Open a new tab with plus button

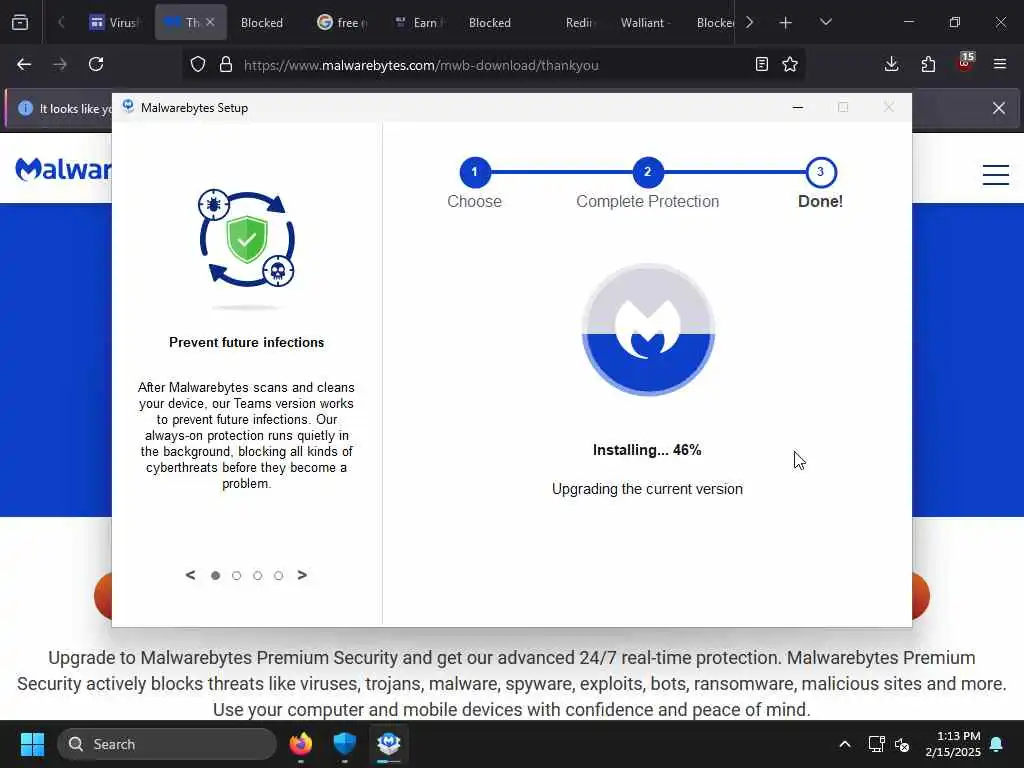coord(786,22)
